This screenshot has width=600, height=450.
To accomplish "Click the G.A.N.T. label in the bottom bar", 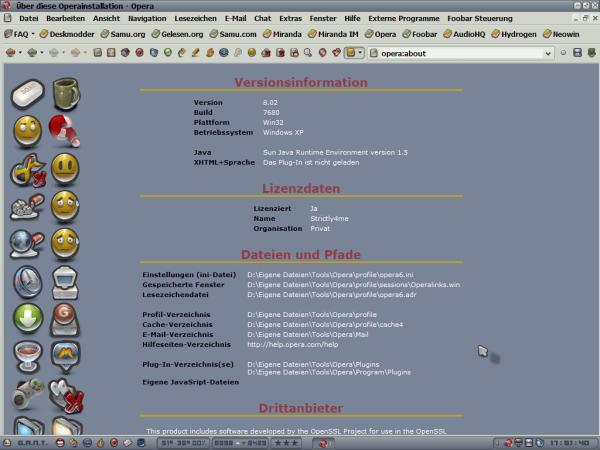I will click(33, 443).
